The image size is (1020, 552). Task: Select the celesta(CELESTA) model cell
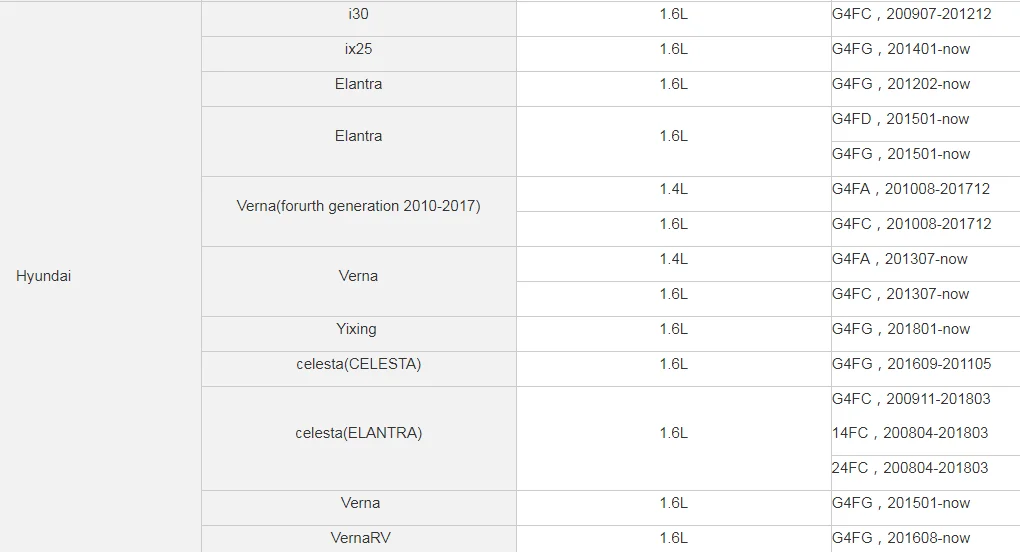coord(358,364)
